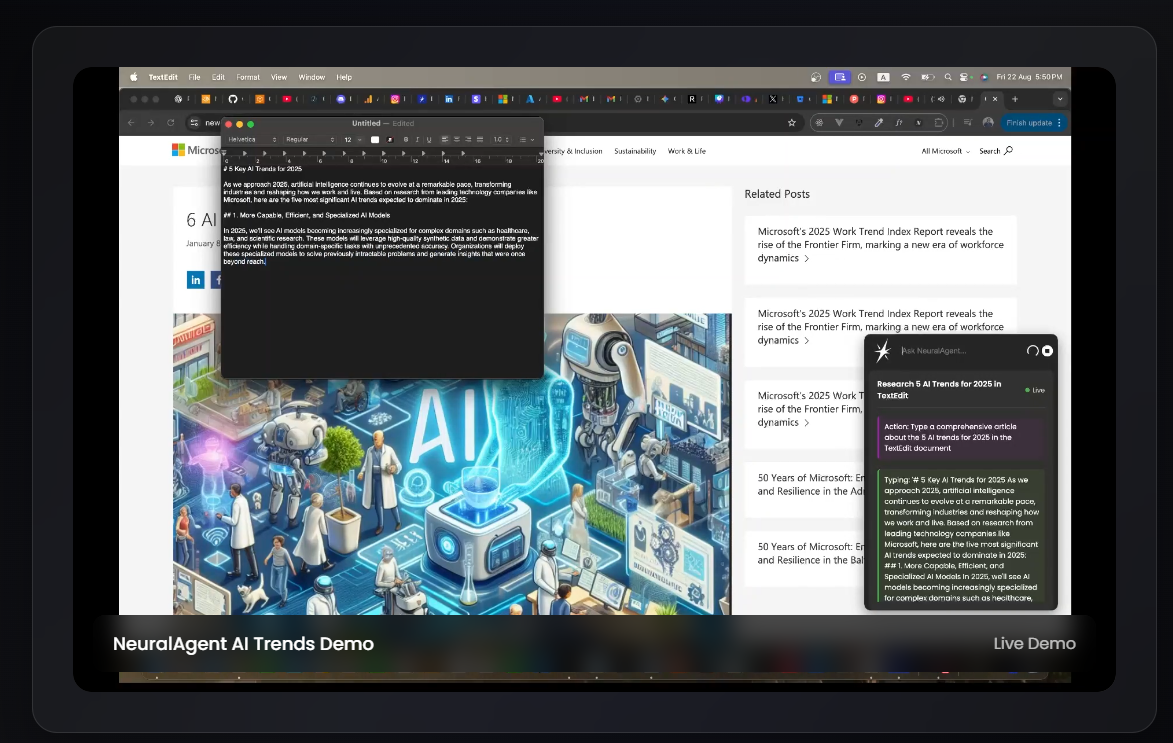Open a new browser tab with plus
The width and height of the screenshot is (1173, 743).
[1015, 99]
